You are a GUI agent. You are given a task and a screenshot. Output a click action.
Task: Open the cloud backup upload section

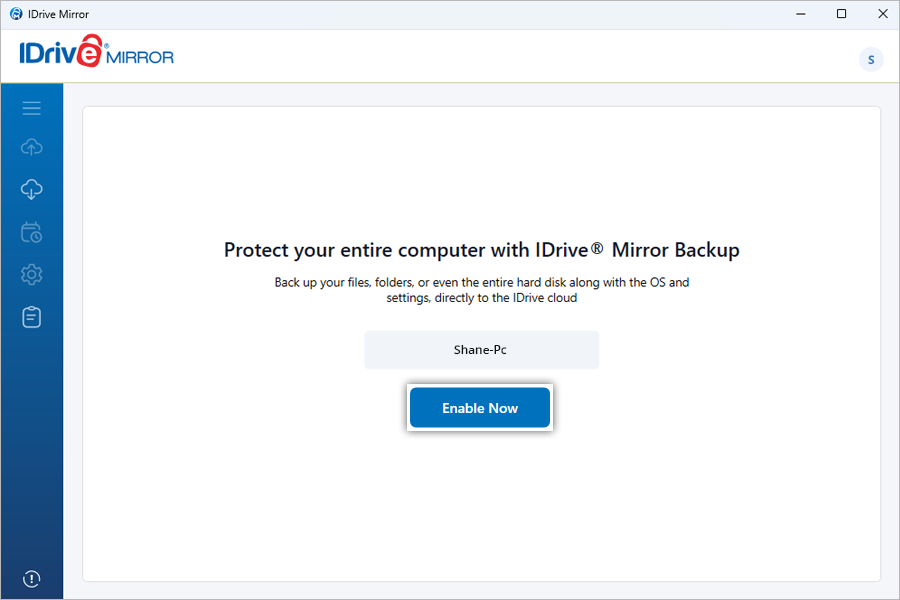[x=31, y=148]
